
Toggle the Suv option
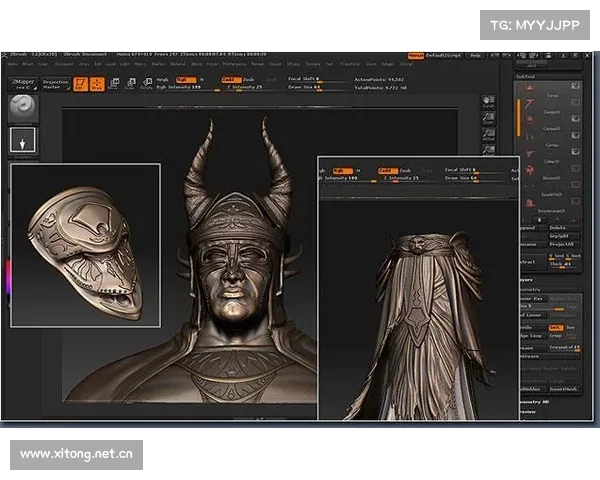[x=571, y=328]
